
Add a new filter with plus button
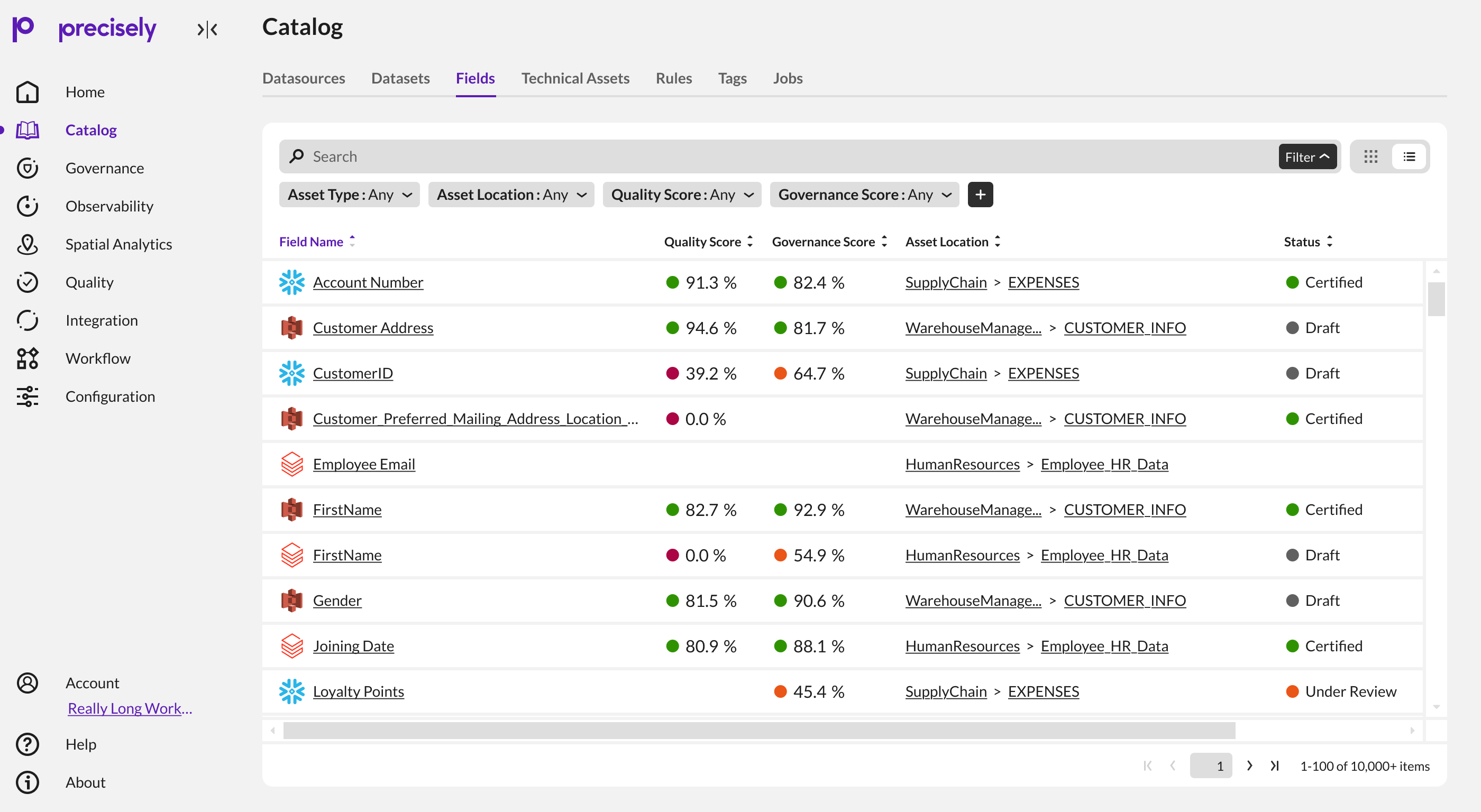click(x=980, y=194)
